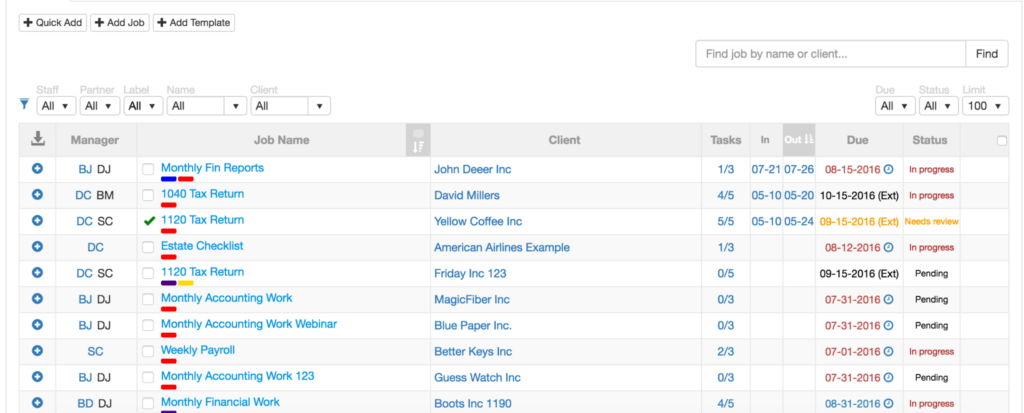Click clock icon next to 08-15-2016 due date
Screen dimensions: 1024x413
pyautogui.click(x=888, y=169)
